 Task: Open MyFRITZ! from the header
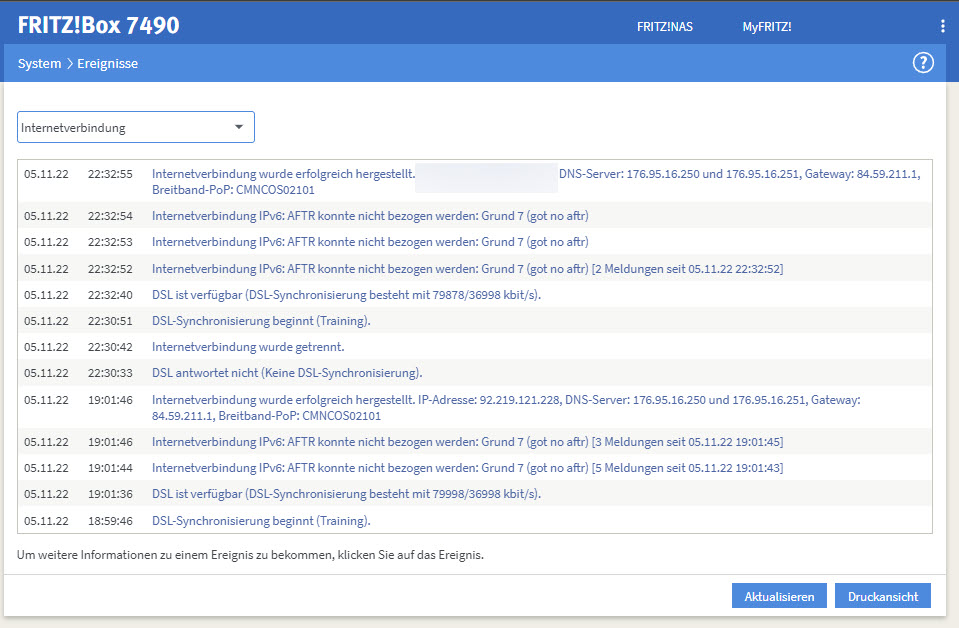pyautogui.click(x=767, y=27)
